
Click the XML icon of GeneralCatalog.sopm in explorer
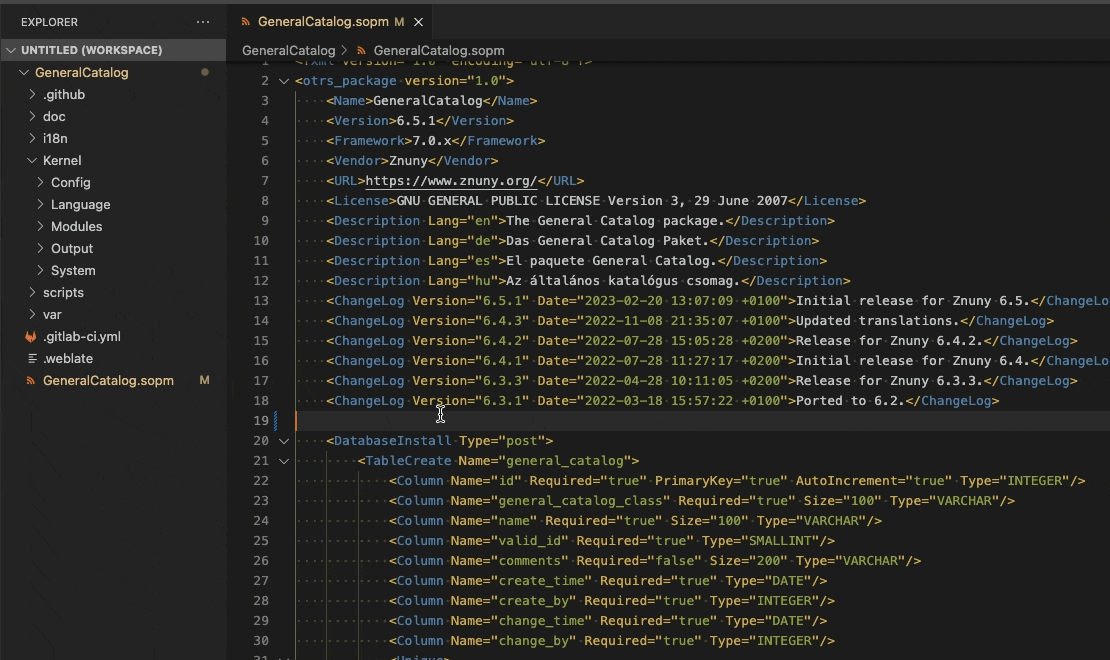click(31, 381)
